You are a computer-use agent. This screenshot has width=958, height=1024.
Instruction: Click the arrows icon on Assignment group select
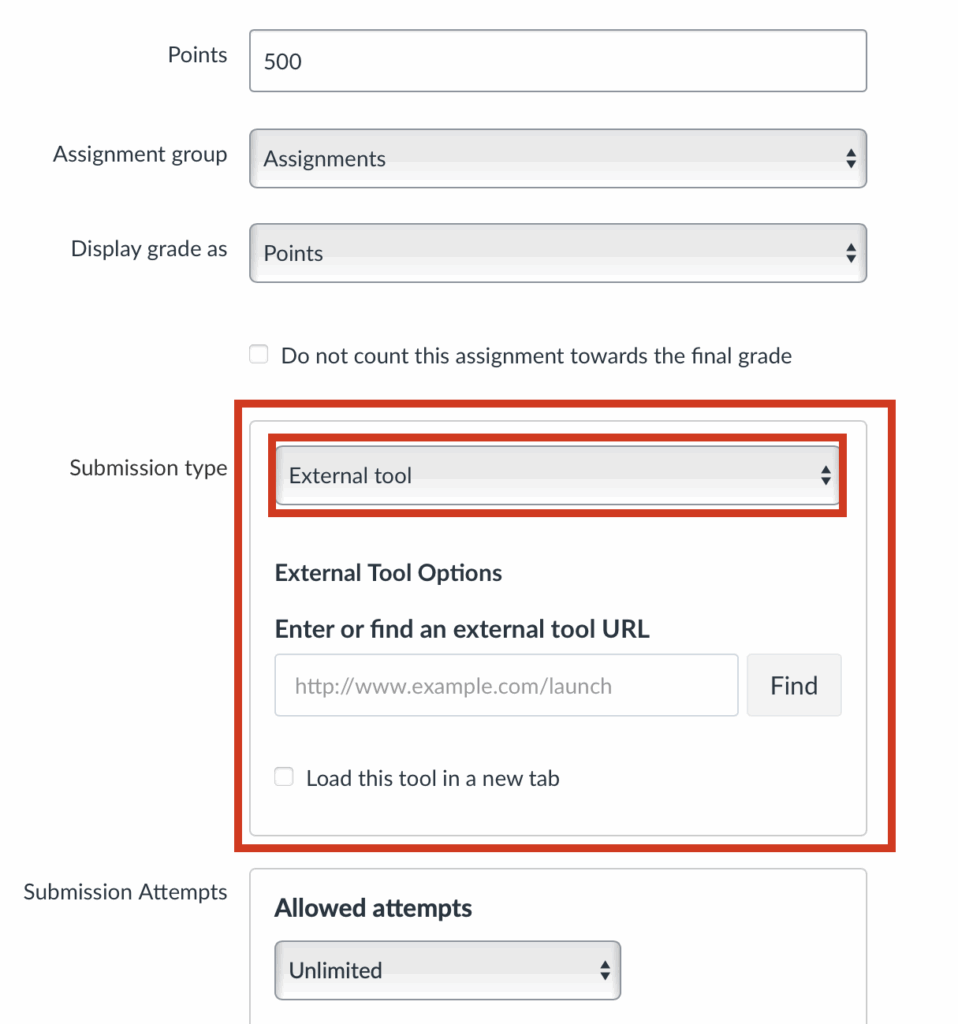click(x=850, y=158)
